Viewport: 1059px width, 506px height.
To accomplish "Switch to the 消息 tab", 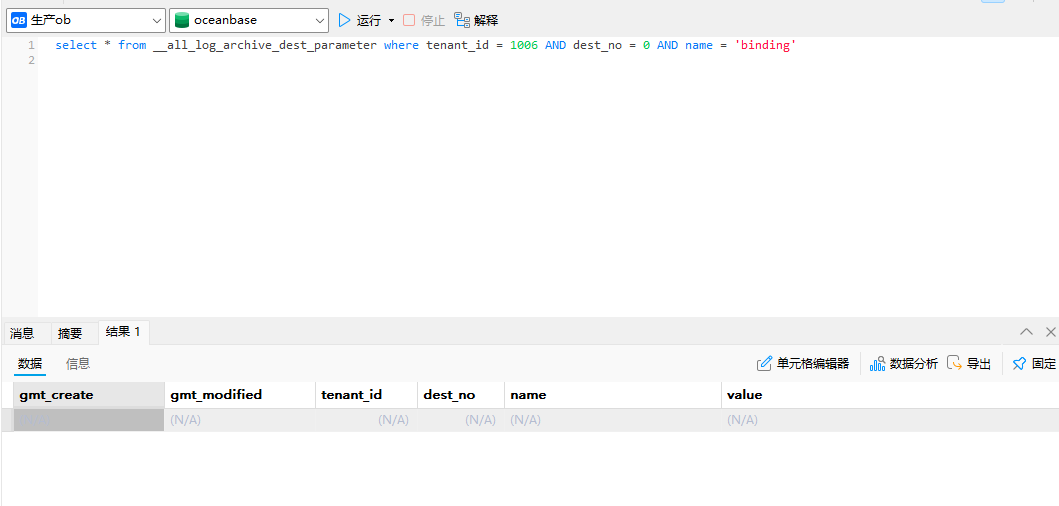I will [22, 333].
